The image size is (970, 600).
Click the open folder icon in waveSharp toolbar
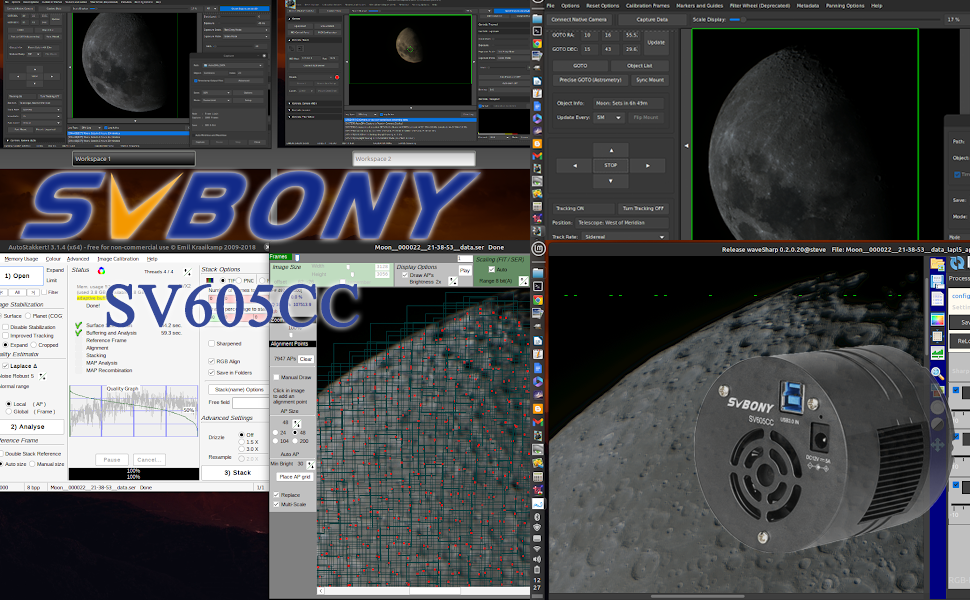coord(937,265)
